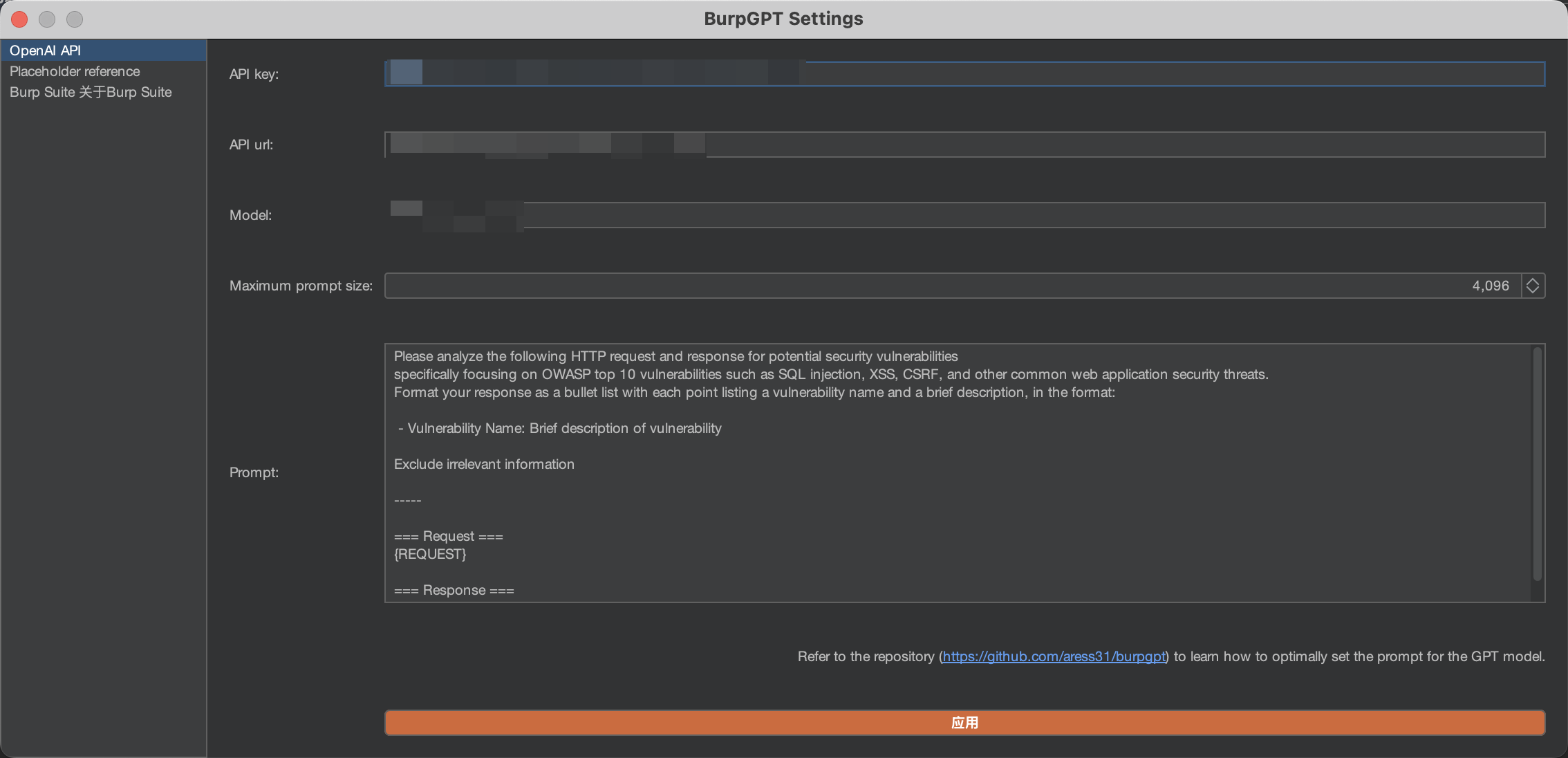Click the 'API key:' label
The width and height of the screenshot is (1568, 758).
pos(254,74)
